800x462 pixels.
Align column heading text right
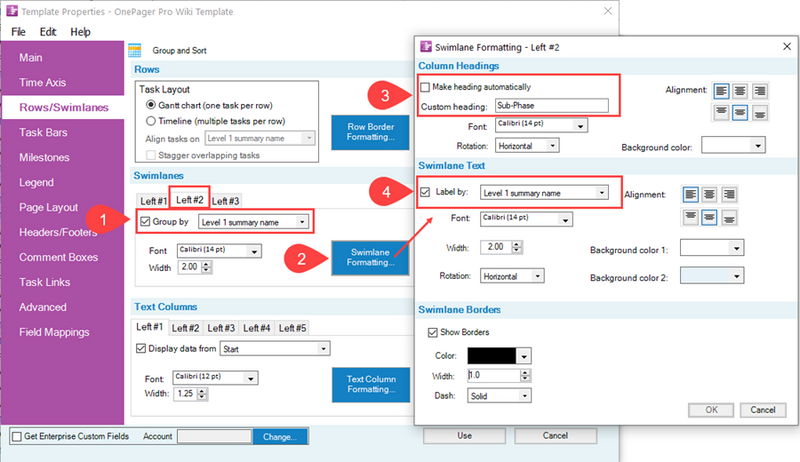coord(760,91)
